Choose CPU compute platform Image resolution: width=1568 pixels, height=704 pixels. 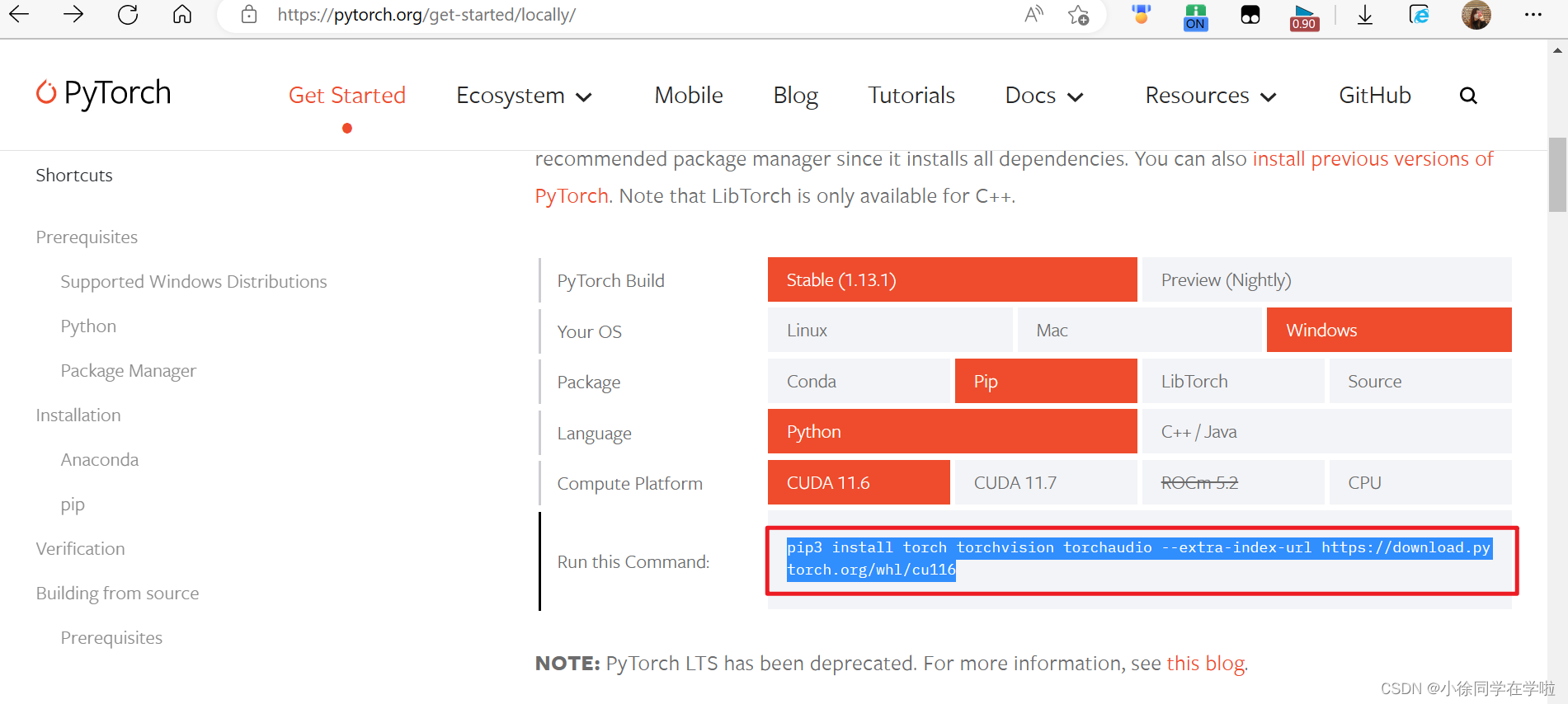pos(1420,482)
